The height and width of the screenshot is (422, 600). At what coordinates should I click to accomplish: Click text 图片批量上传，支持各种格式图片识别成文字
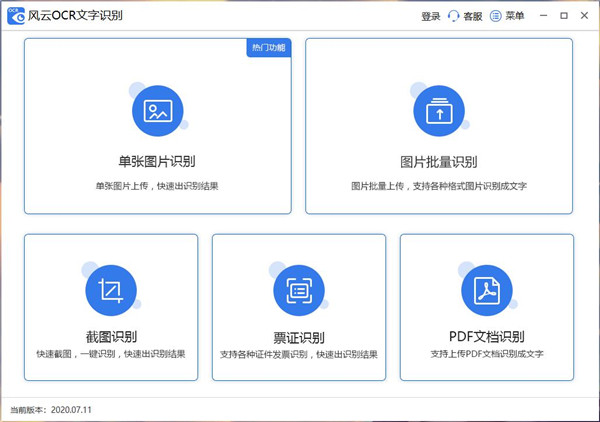[x=439, y=186]
